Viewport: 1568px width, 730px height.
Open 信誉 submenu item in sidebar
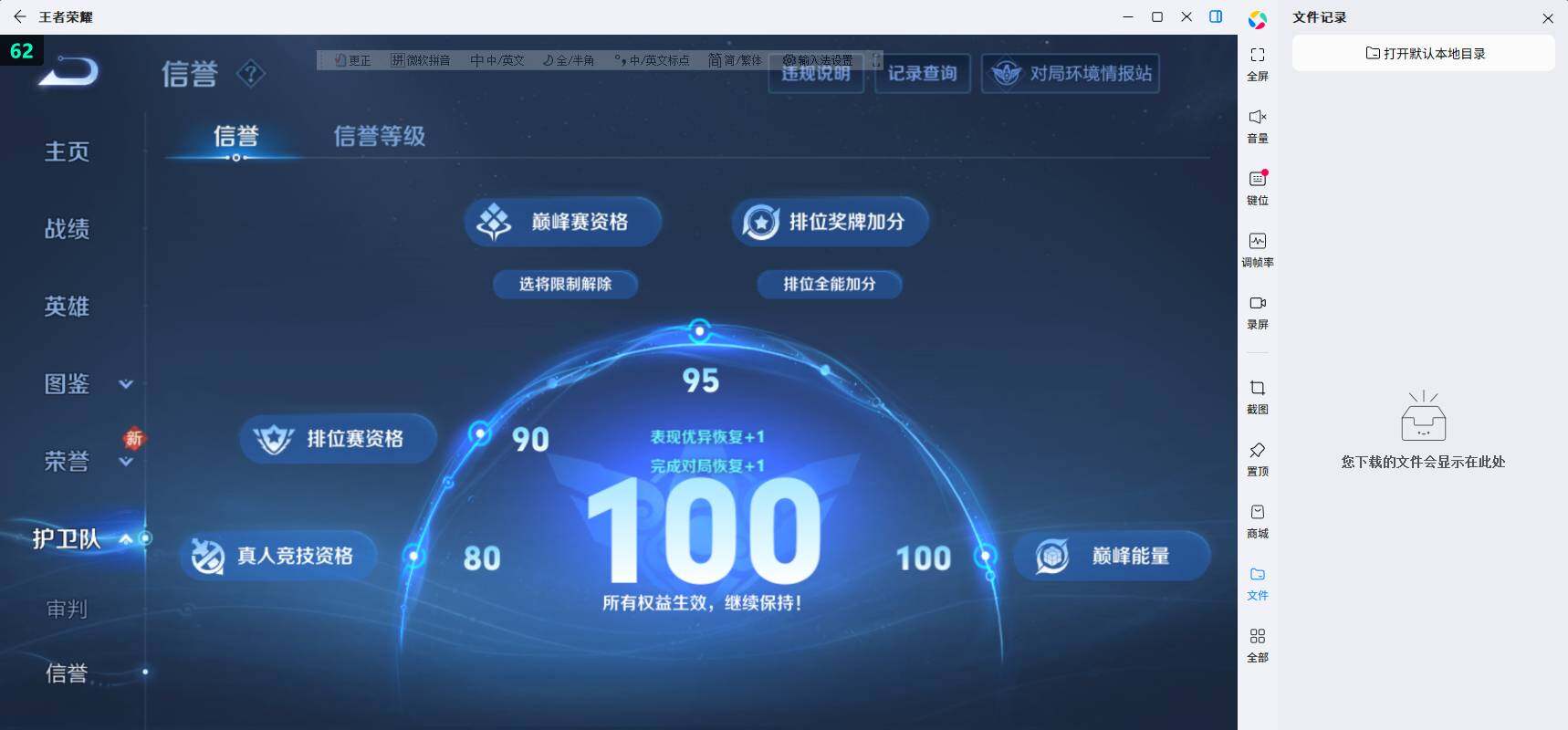[x=67, y=673]
